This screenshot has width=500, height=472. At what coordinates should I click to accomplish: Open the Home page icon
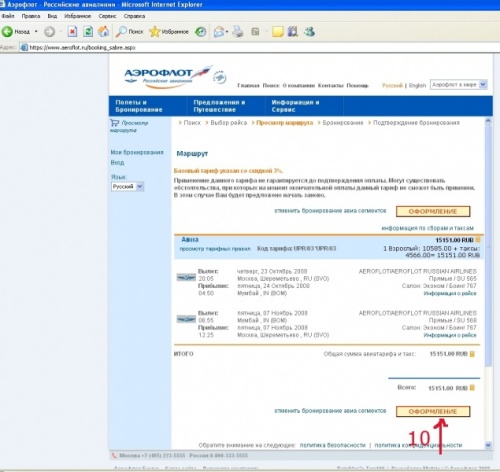point(104,32)
